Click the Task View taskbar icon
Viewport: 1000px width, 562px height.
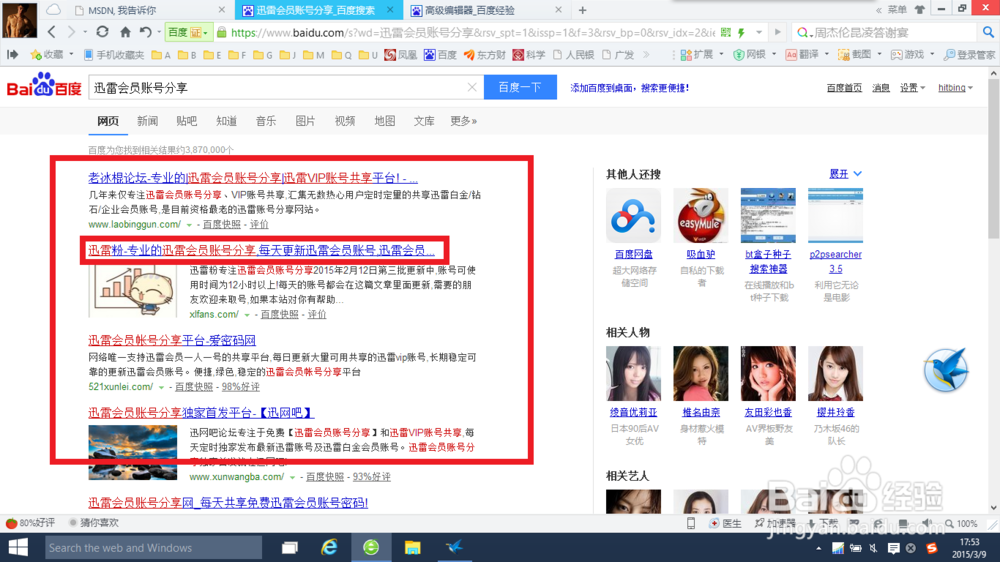click(x=290, y=547)
